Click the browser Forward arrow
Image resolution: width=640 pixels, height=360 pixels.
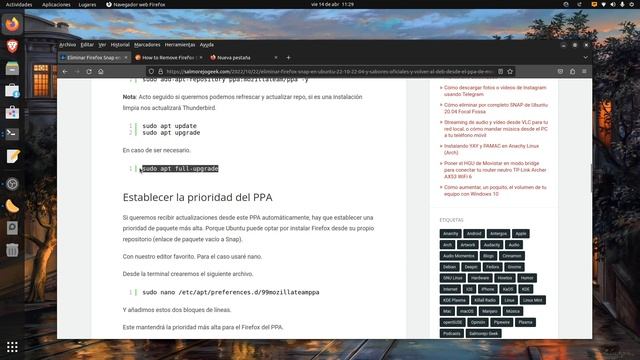click(x=77, y=71)
